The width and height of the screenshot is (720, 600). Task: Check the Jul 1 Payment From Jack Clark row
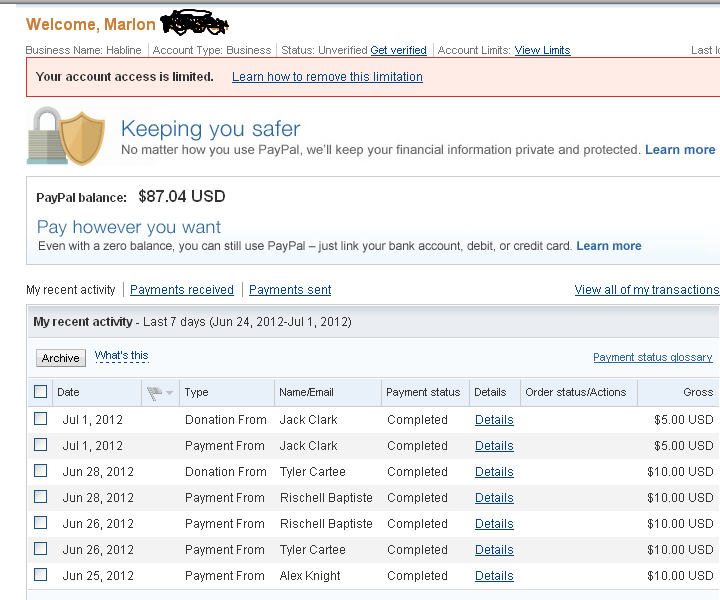click(40, 445)
